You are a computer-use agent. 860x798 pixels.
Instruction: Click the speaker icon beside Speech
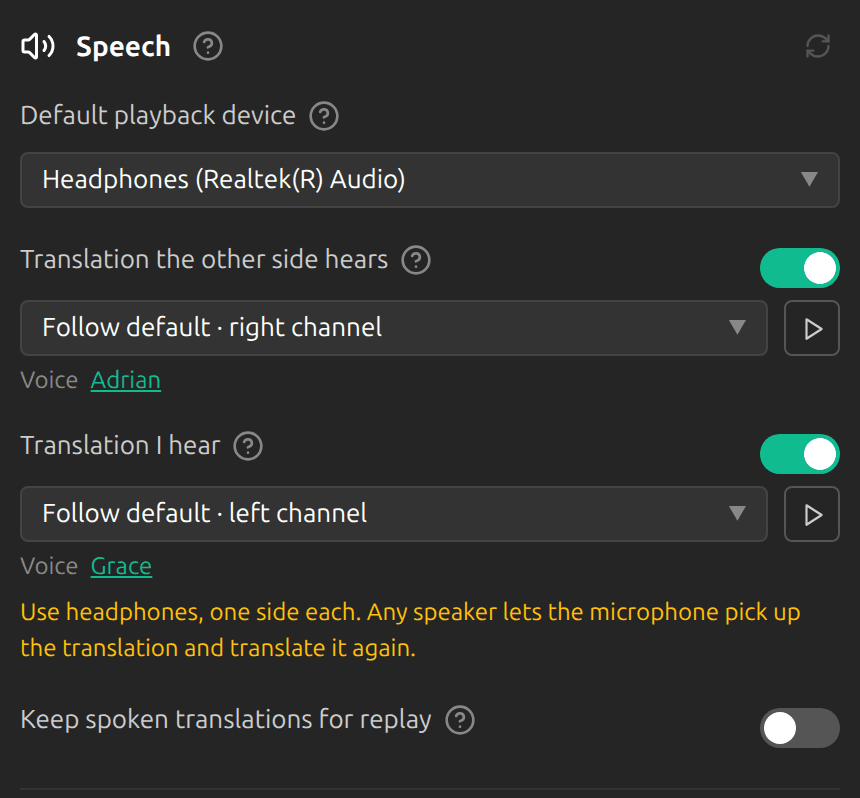(38, 46)
